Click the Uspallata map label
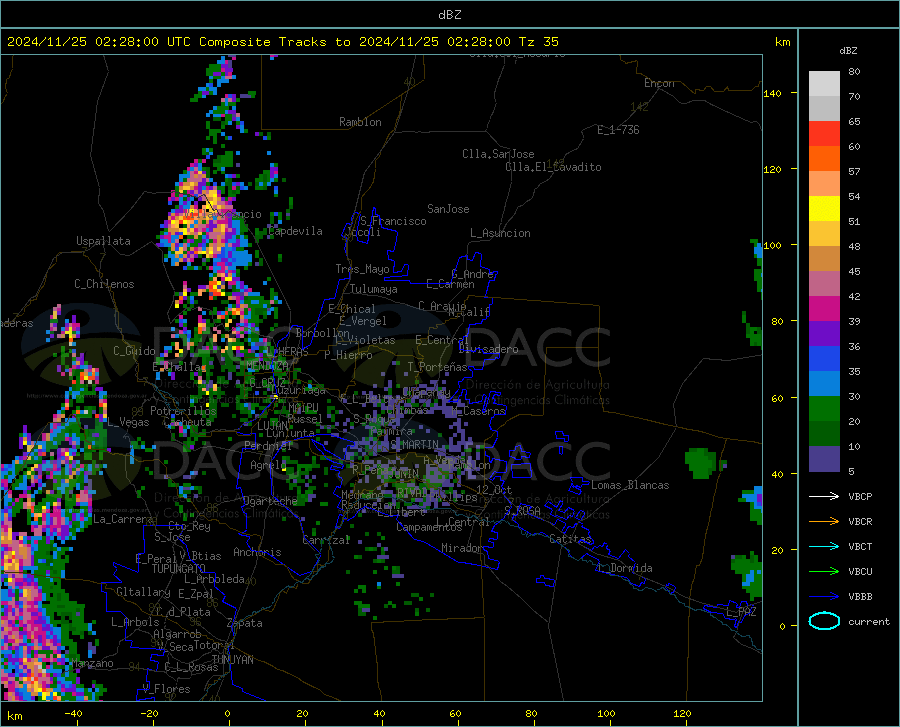900x727 pixels. [103, 241]
